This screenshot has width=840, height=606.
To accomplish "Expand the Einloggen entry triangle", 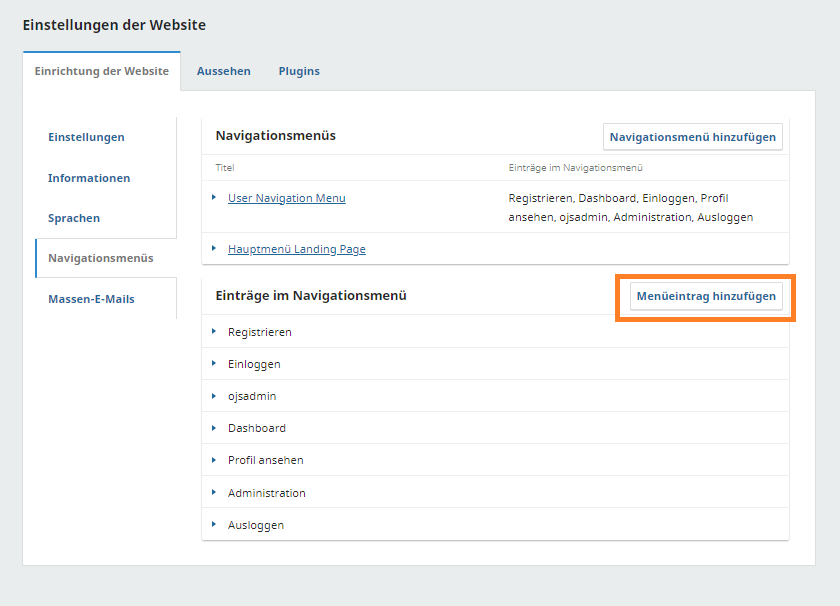I will [214, 364].
